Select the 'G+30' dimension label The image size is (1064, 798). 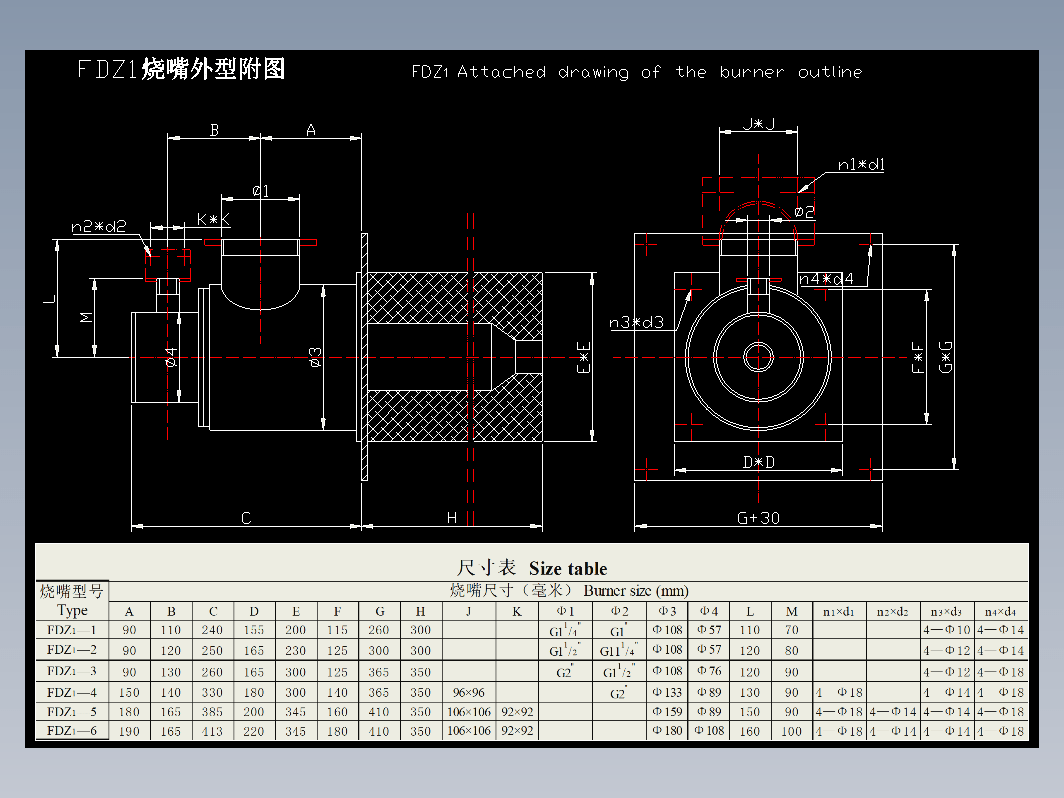click(x=758, y=518)
